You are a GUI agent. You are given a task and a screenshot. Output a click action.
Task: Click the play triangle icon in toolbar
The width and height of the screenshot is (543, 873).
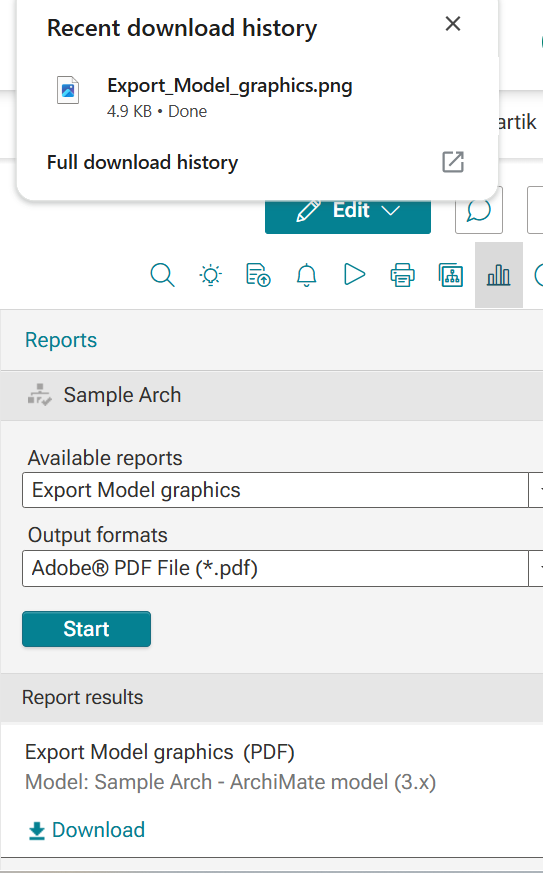354,274
